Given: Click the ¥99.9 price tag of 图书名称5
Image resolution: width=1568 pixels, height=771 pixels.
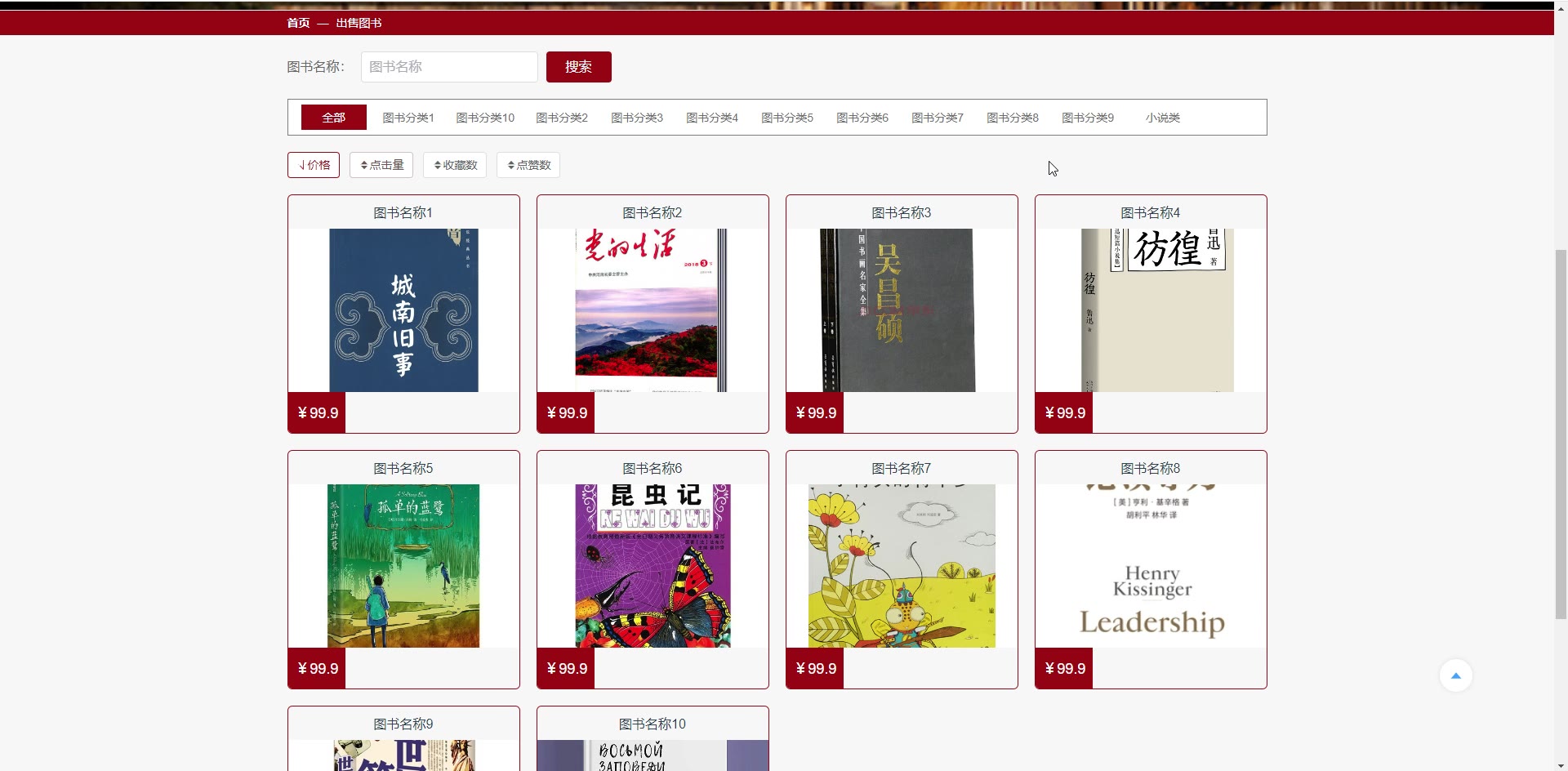Looking at the screenshot, I should coord(317,668).
